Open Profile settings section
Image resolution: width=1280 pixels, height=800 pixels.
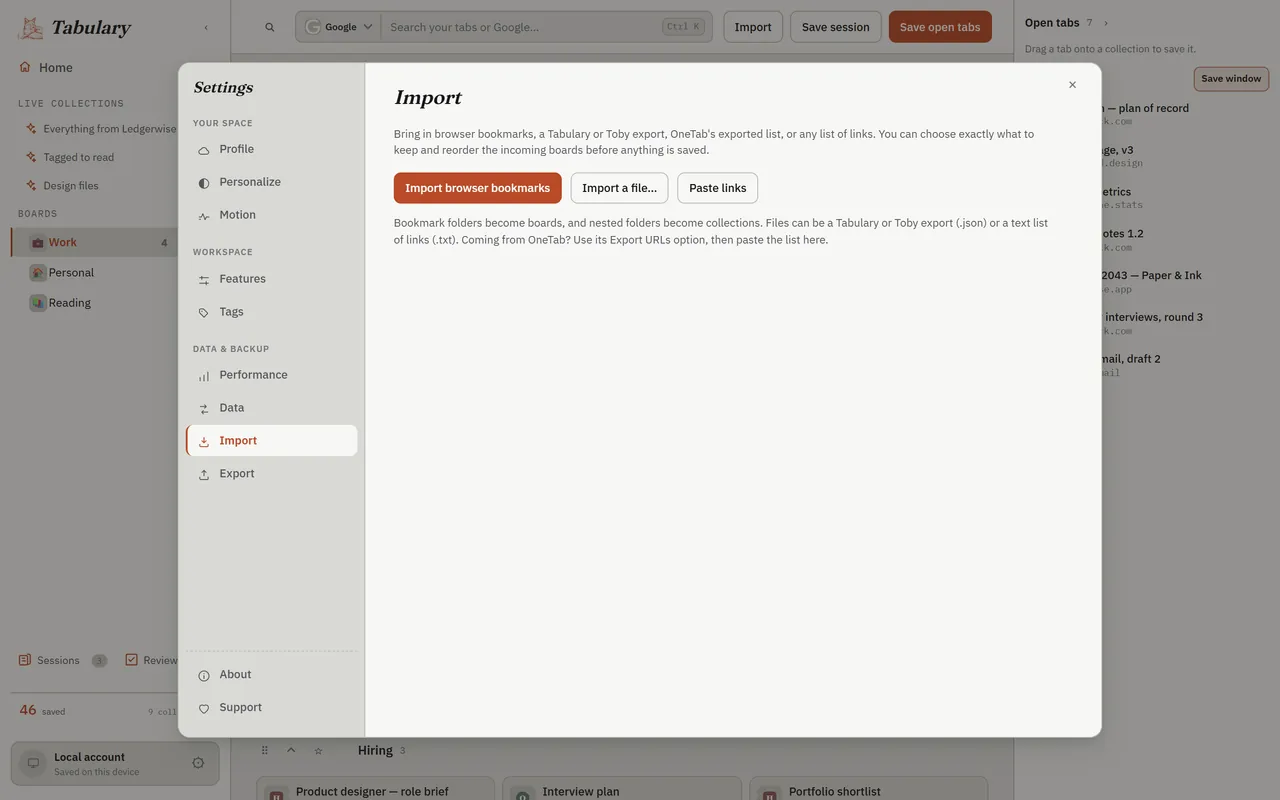271,149
